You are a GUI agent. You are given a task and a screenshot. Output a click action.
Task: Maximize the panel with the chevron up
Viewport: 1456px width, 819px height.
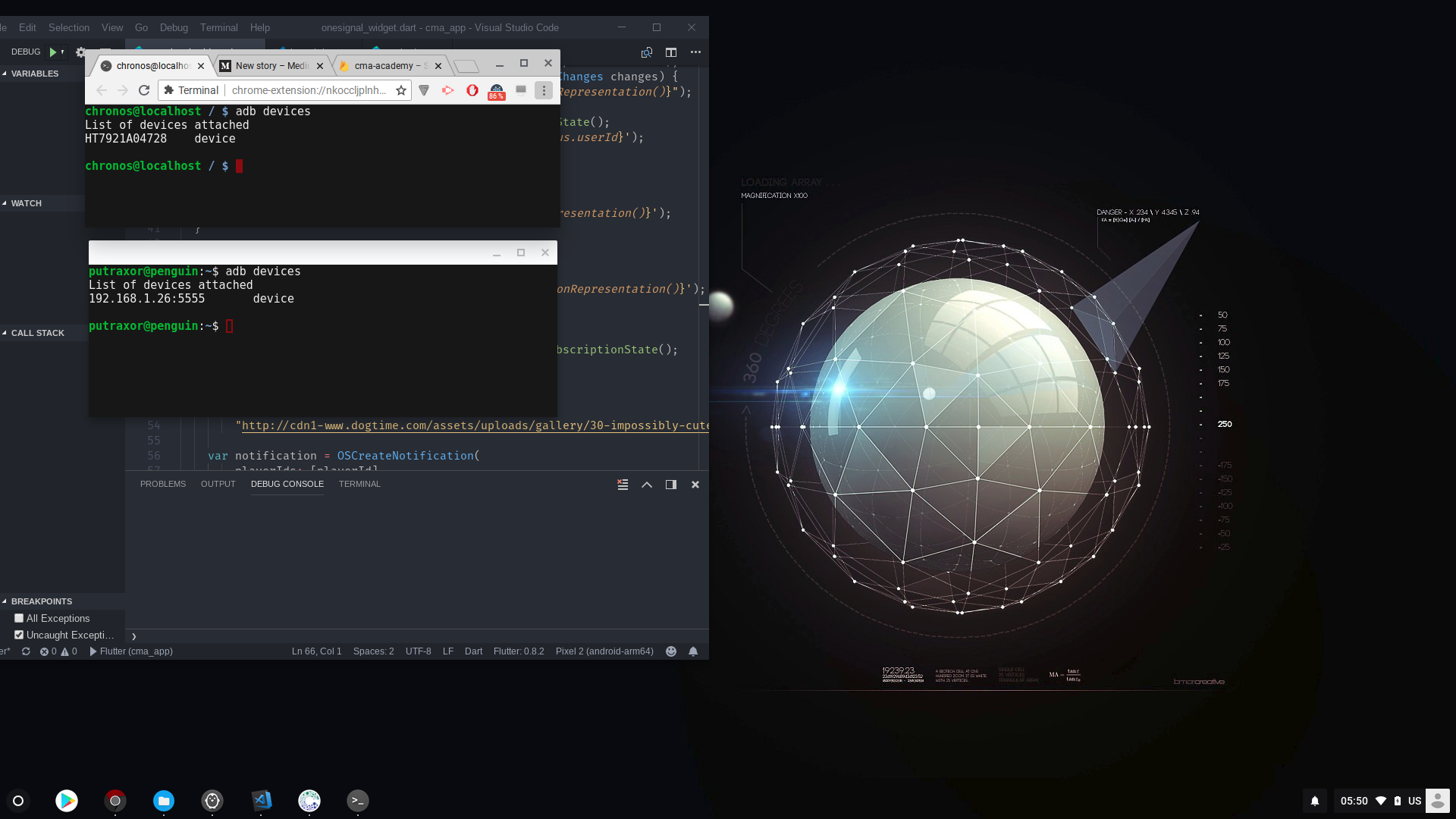coord(647,485)
